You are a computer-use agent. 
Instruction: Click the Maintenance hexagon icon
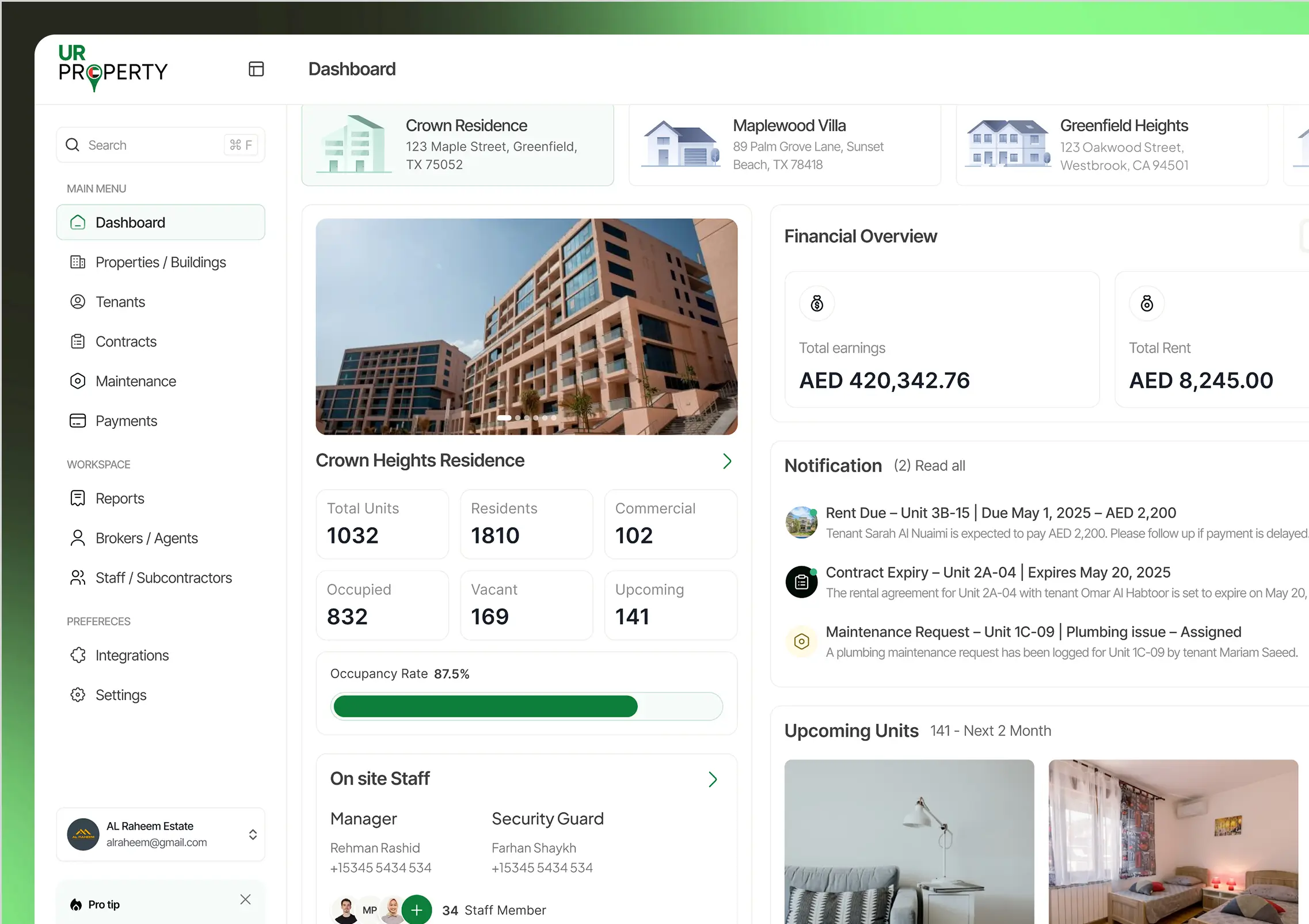(x=78, y=381)
